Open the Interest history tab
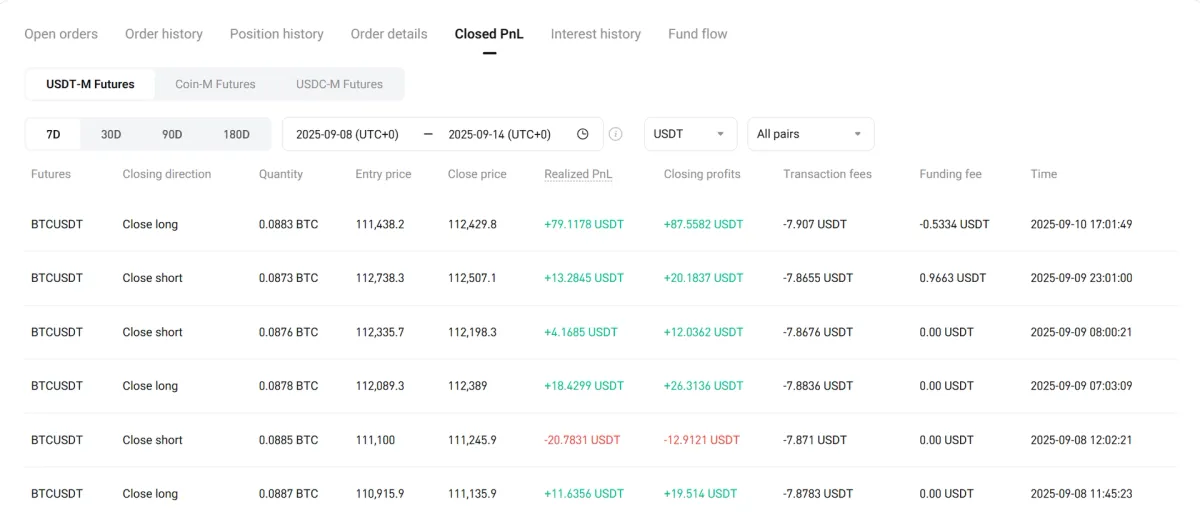The image size is (1200, 517). pyautogui.click(x=596, y=34)
